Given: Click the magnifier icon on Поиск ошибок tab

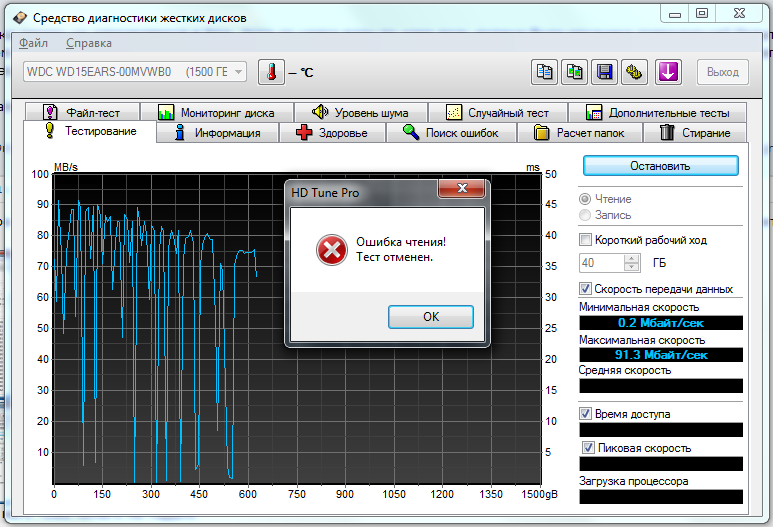Looking at the screenshot, I should pos(411,132).
